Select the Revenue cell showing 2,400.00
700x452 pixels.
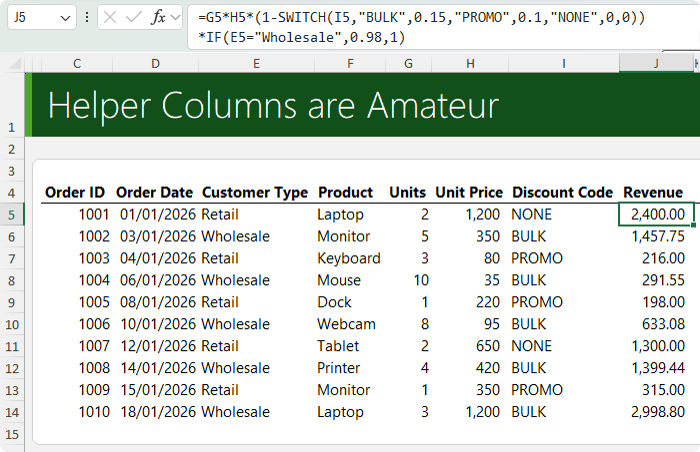pos(656,214)
